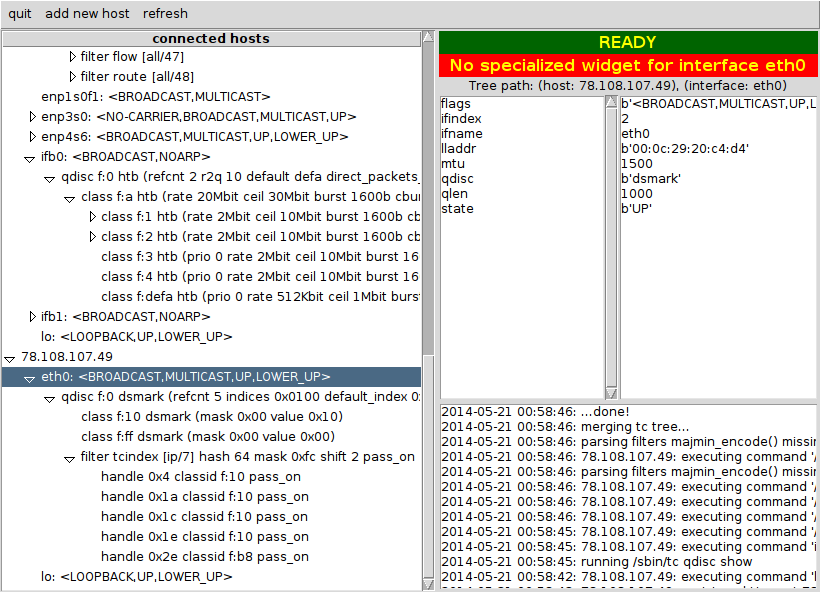Expand the ifb1 interface node
820x592 pixels.
[x=33, y=316]
